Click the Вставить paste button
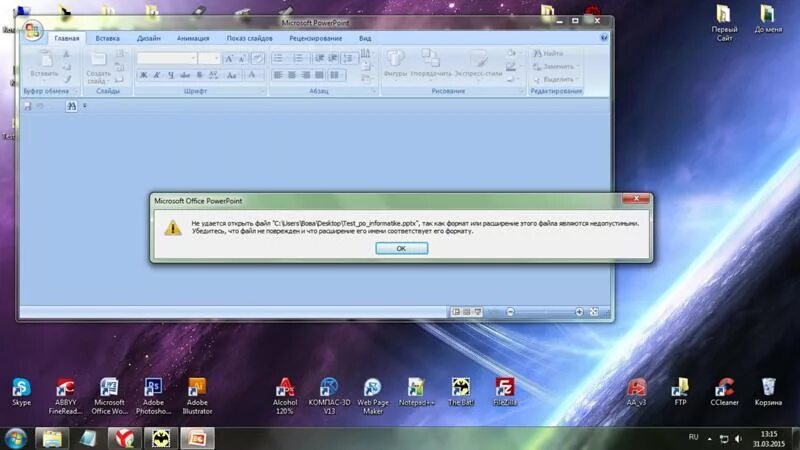The height and width of the screenshot is (450, 800). [44, 64]
